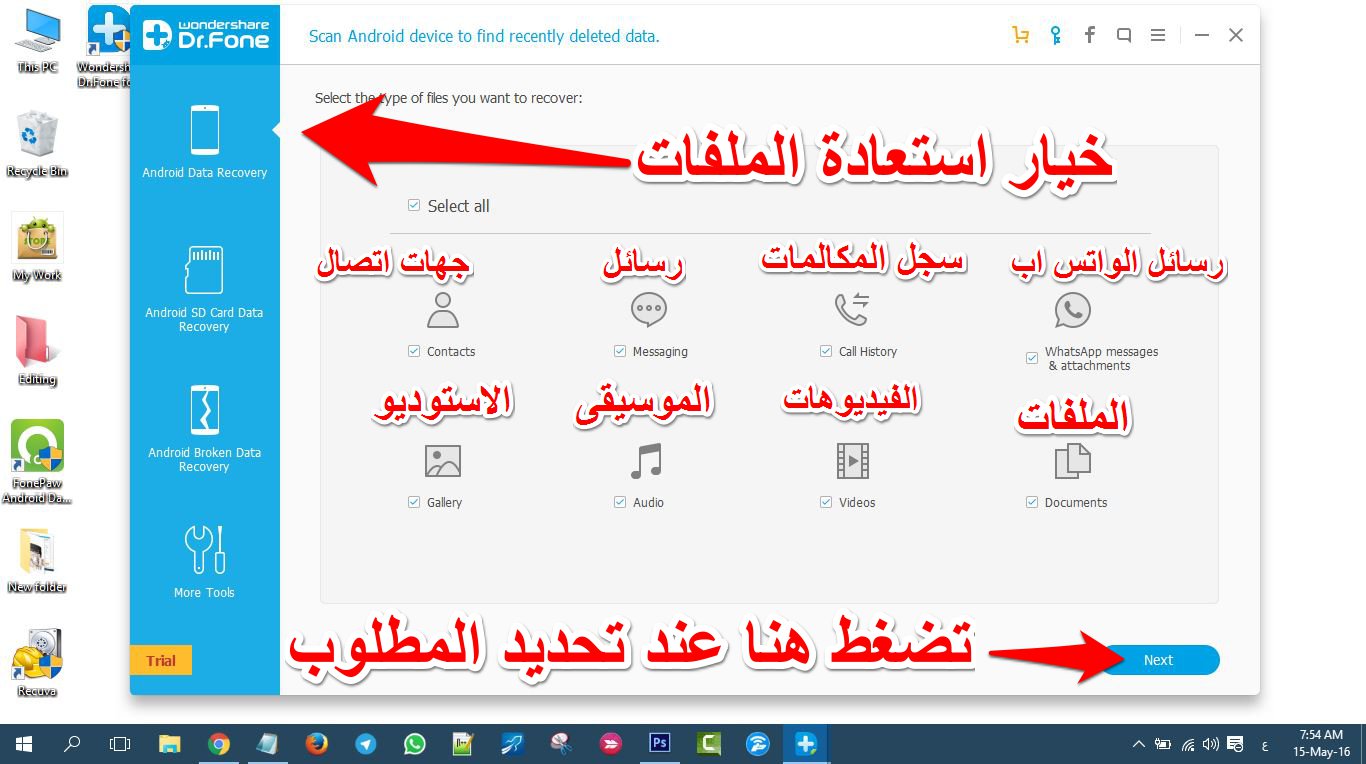Toggle the Audio checkbox
Viewport: 1366px width, 764px height.
coord(620,502)
